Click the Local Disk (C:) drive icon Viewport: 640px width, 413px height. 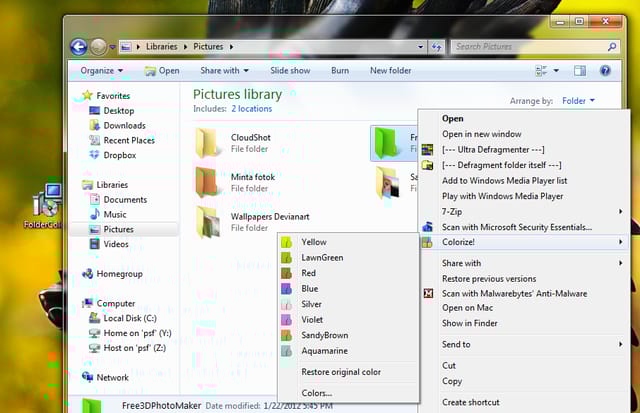coord(94,318)
